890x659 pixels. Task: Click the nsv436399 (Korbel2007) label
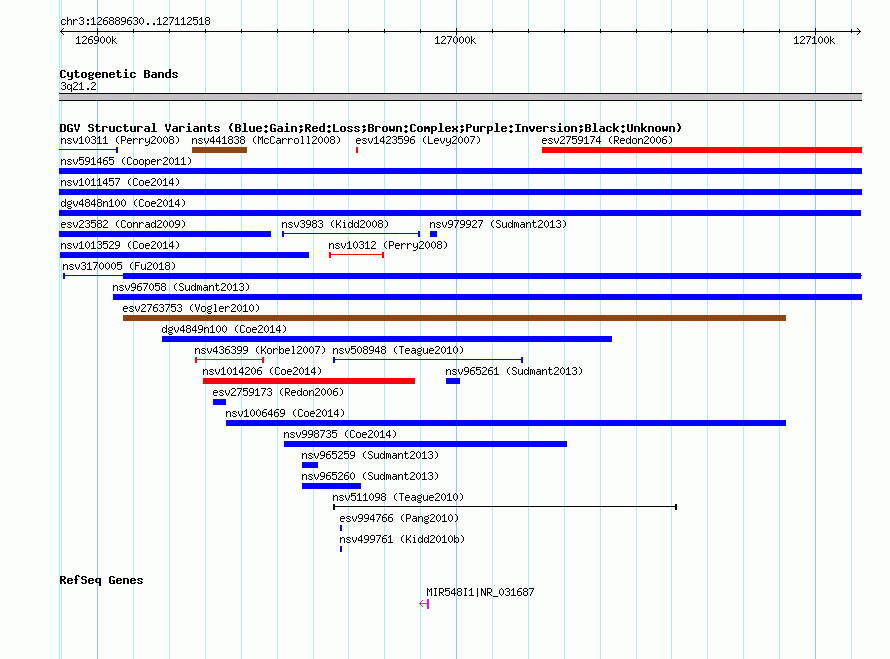tap(260, 350)
